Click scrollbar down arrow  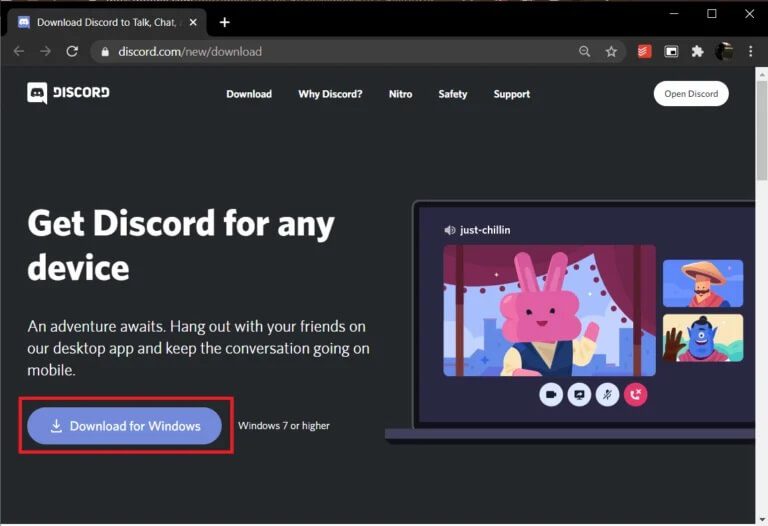pyautogui.click(x=762, y=519)
